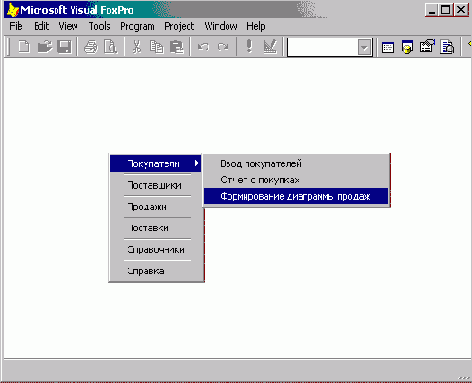472x383 pixels.
Task: Click the Redo arrow icon
Action: coord(223,47)
